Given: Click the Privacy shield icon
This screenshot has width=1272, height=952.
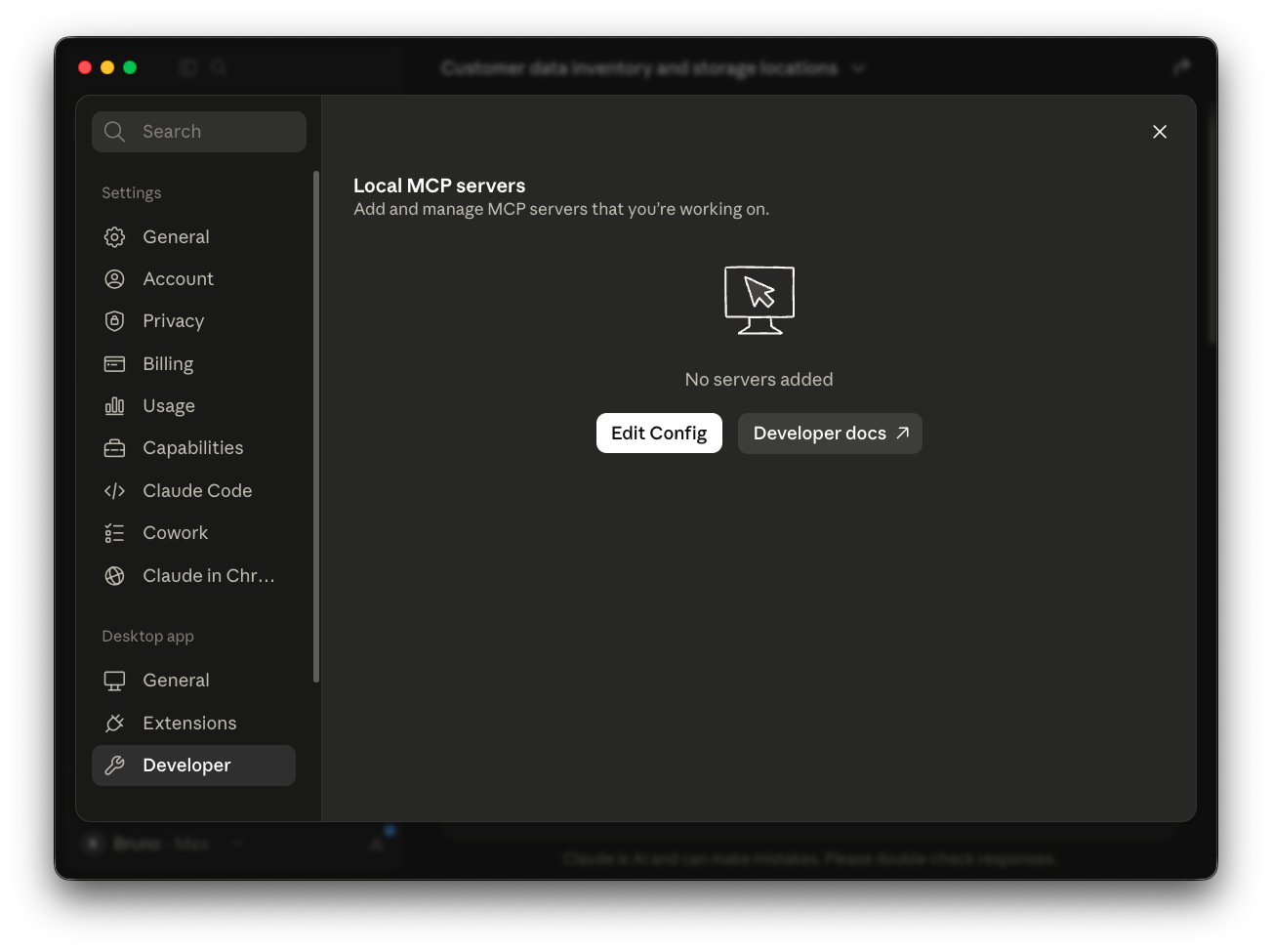Looking at the screenshot, I should (114, 321).
